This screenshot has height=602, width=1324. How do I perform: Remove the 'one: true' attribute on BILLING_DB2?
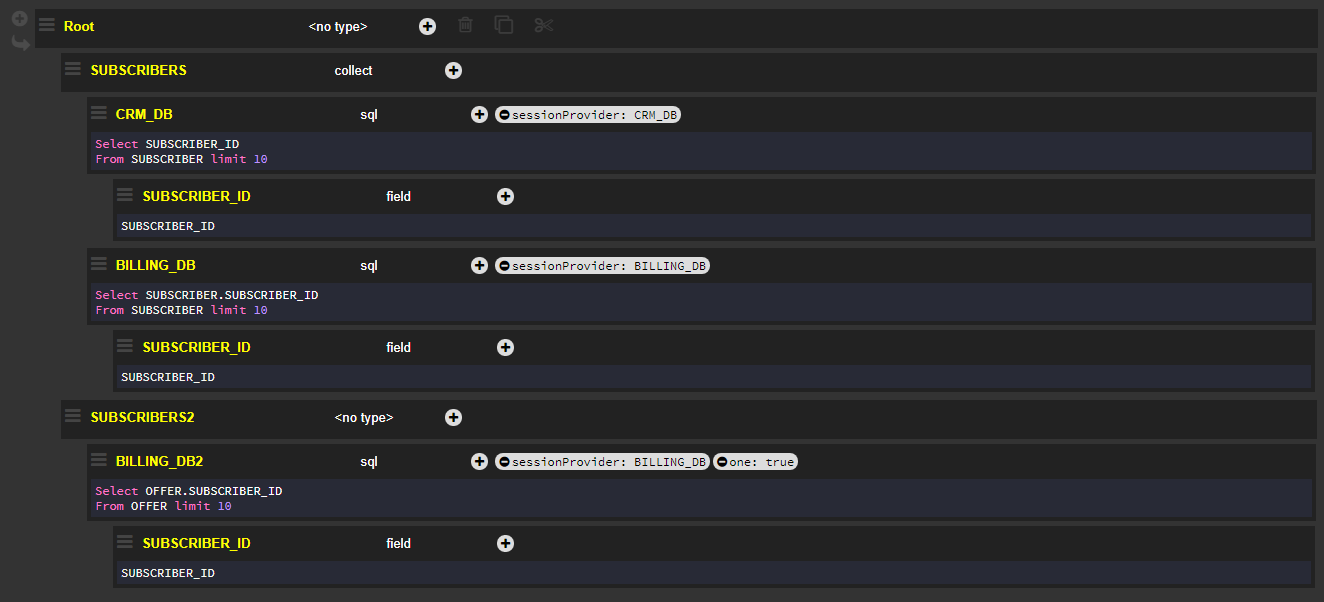(722, 462)
